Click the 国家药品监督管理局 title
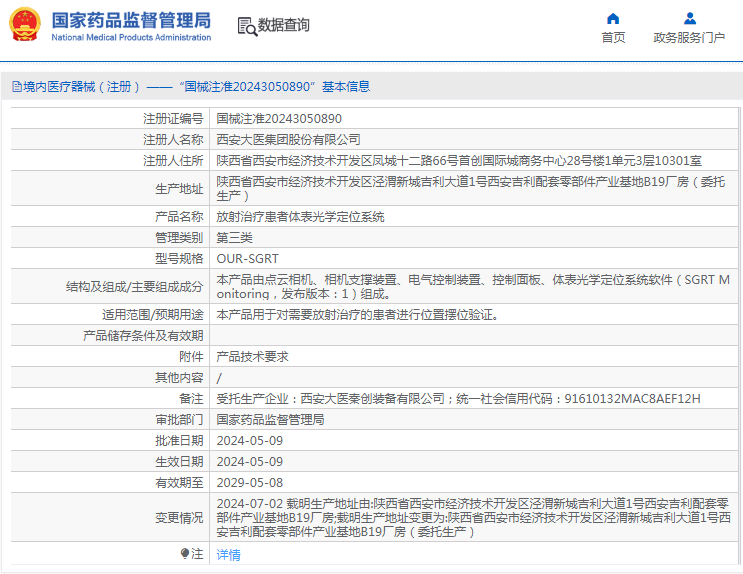The width and height of the screenshot is (743, 574). 131,20
